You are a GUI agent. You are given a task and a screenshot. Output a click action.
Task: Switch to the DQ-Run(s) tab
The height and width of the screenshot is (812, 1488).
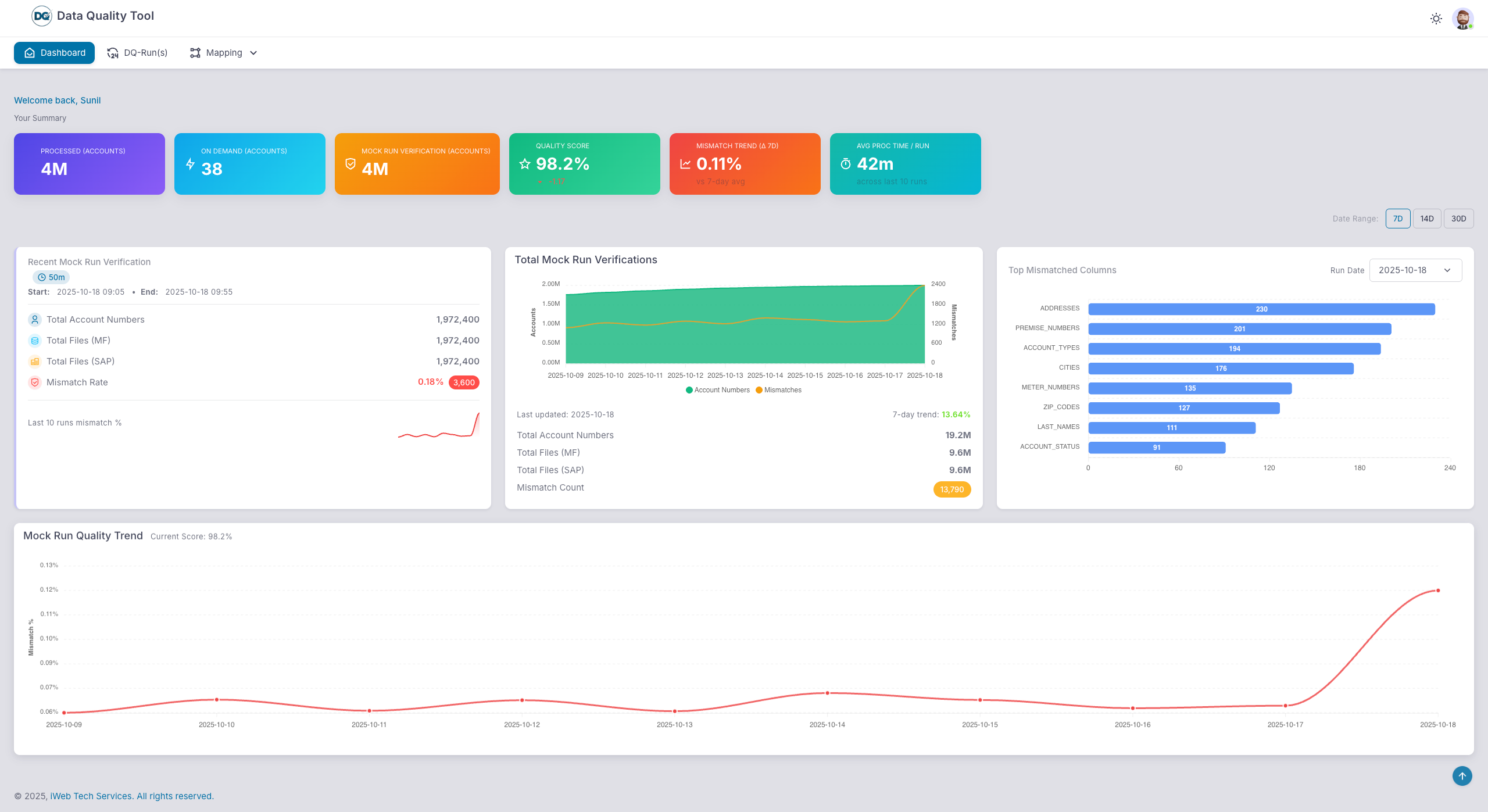137,52
